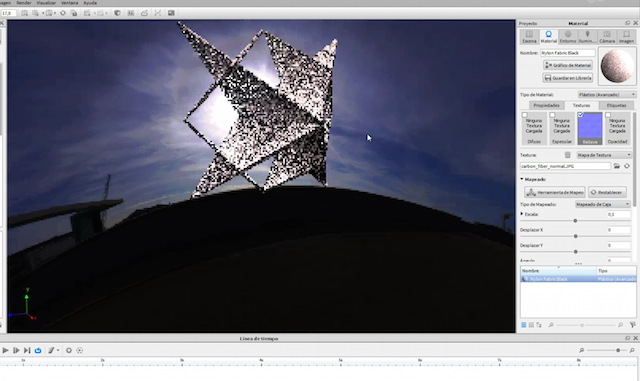Click Herramienta de Mapeo button
Image resolution: width=640 pixels, height=381 pixels.
click(x=555, y=192)
